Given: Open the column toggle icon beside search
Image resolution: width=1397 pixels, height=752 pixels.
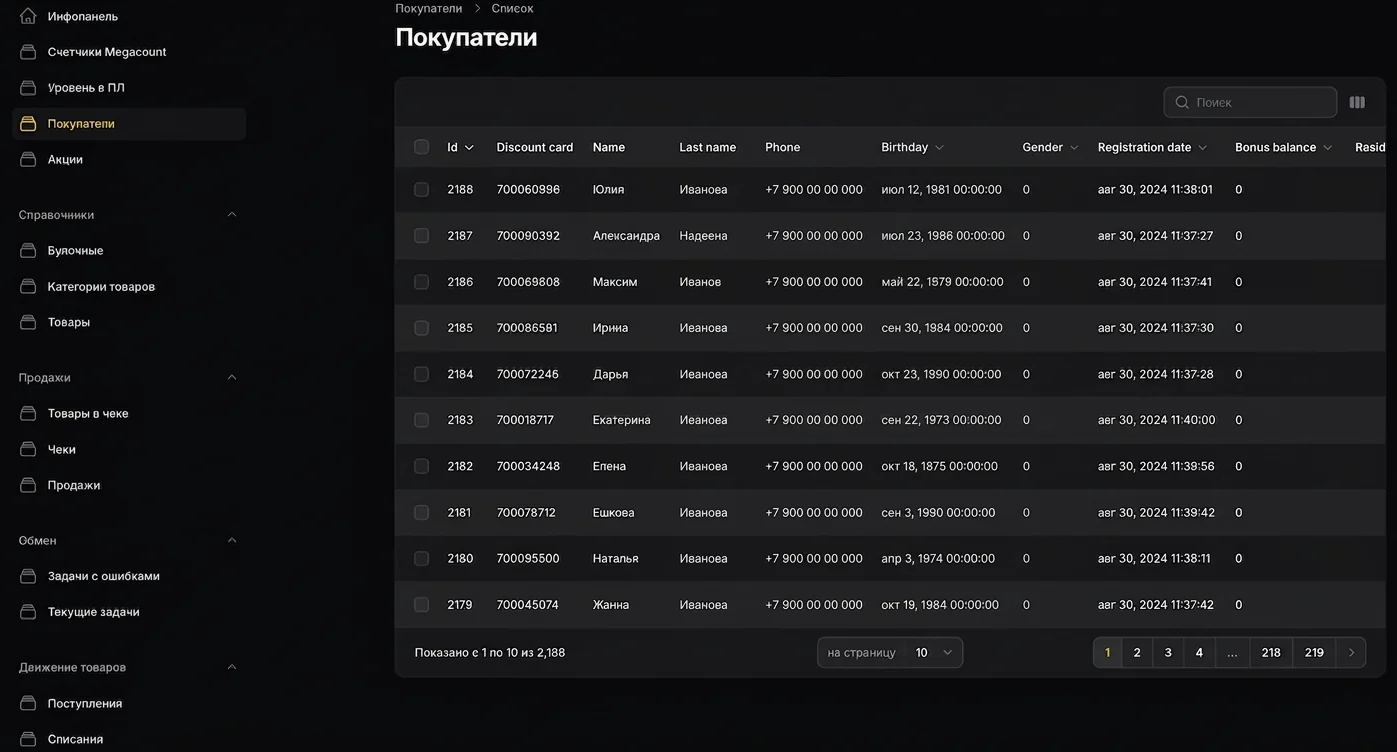Looking at the screenshot, I should (1357, 102).
